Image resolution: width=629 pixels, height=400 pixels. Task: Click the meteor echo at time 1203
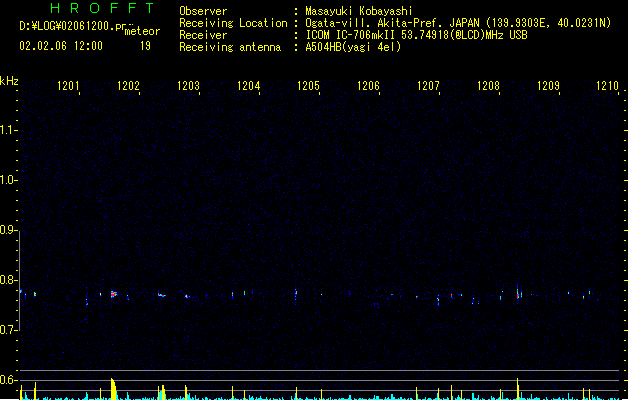tap(187, 296)
